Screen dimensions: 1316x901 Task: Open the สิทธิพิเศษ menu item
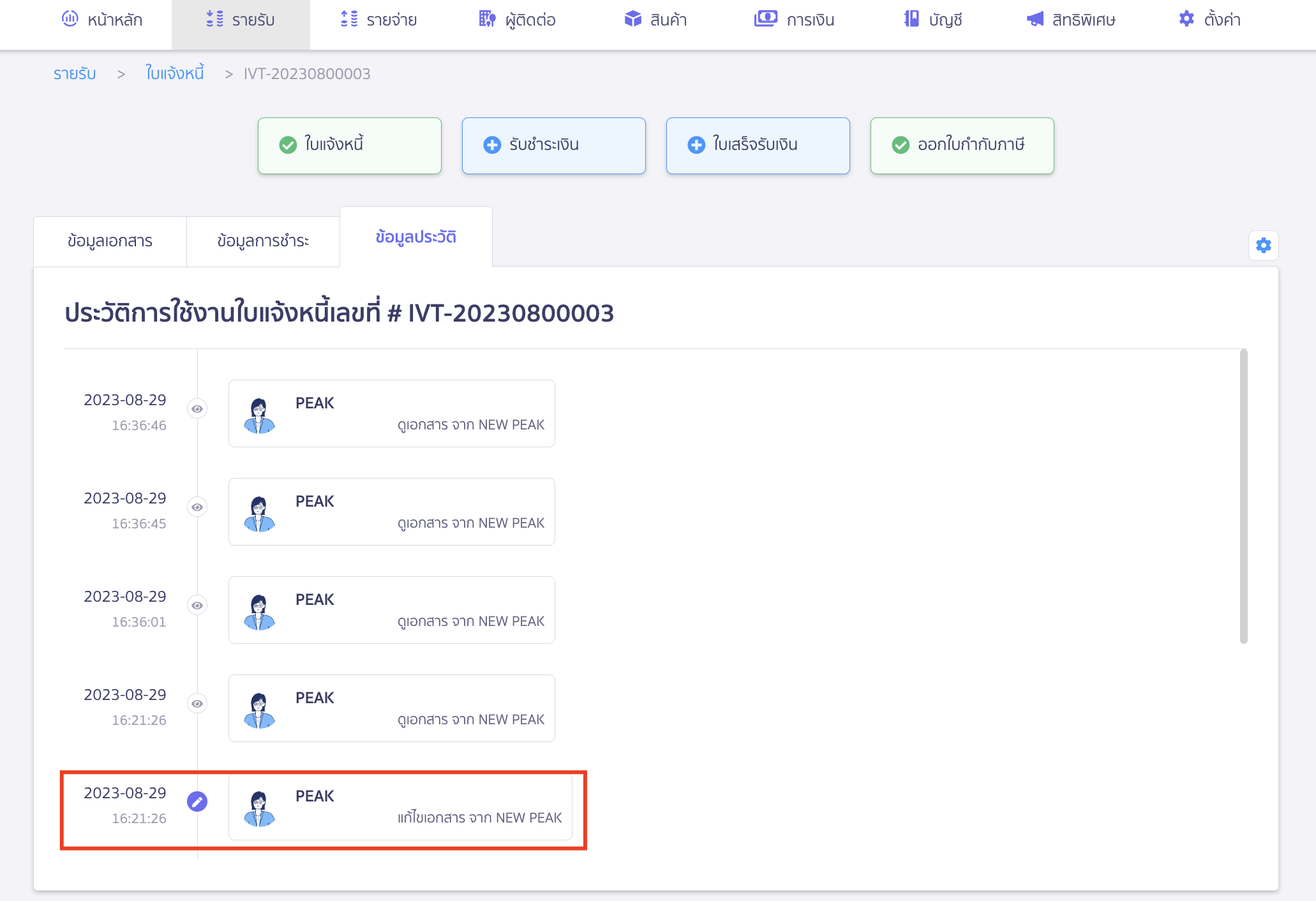coord(1071,20)
